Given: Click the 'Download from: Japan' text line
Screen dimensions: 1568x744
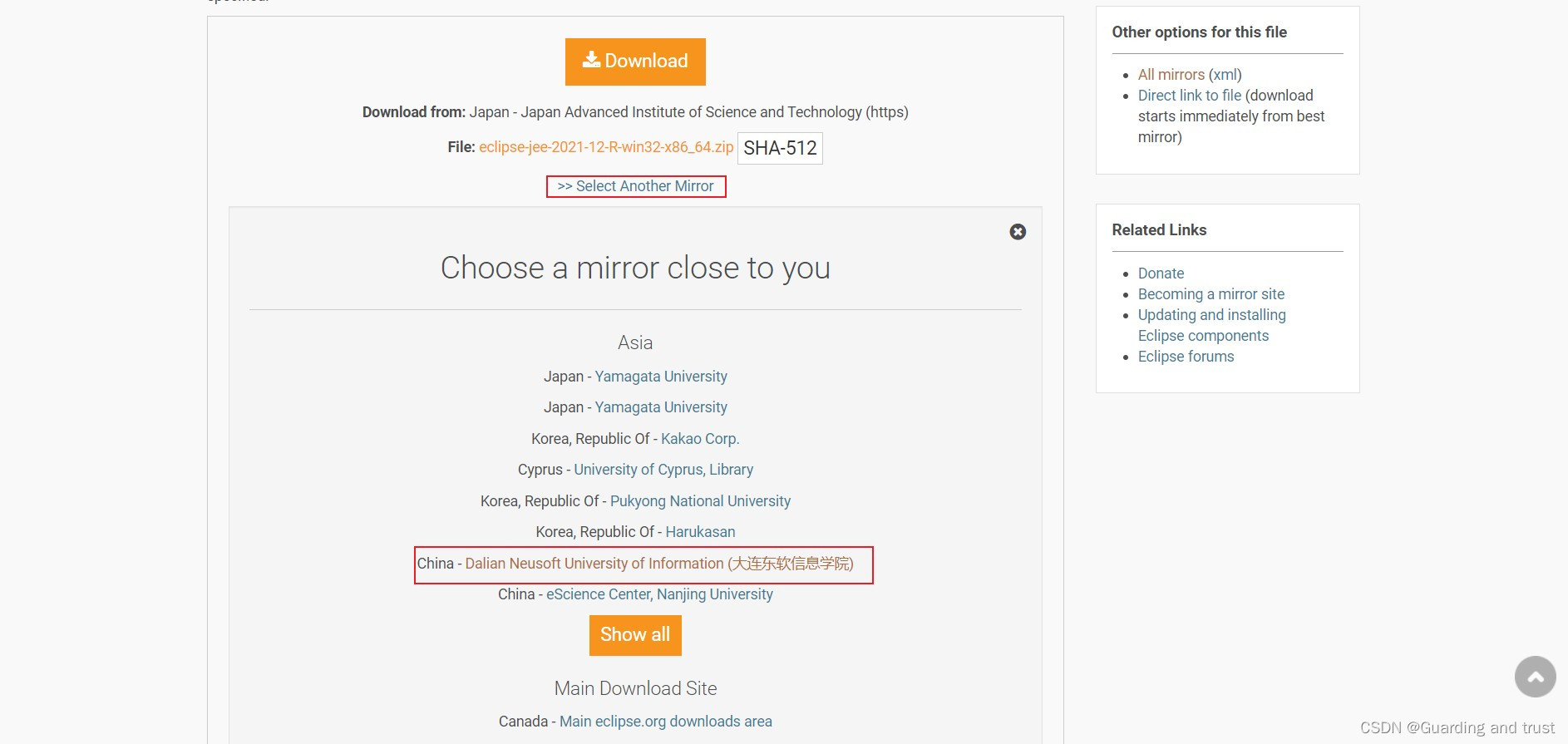Looking at the screenshot, I should (635, 112).
